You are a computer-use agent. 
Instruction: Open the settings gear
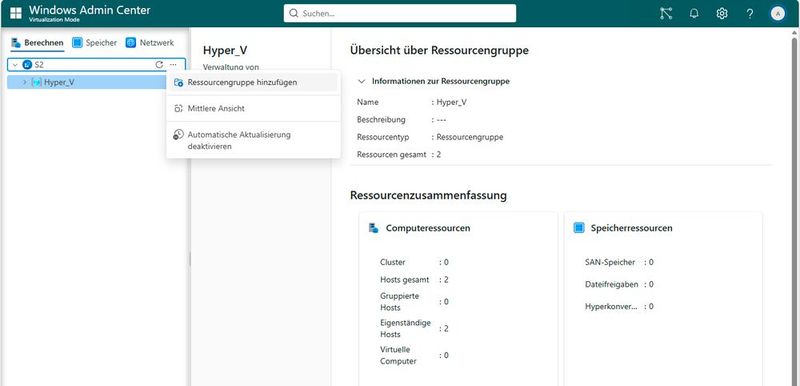tap(721, 14)
